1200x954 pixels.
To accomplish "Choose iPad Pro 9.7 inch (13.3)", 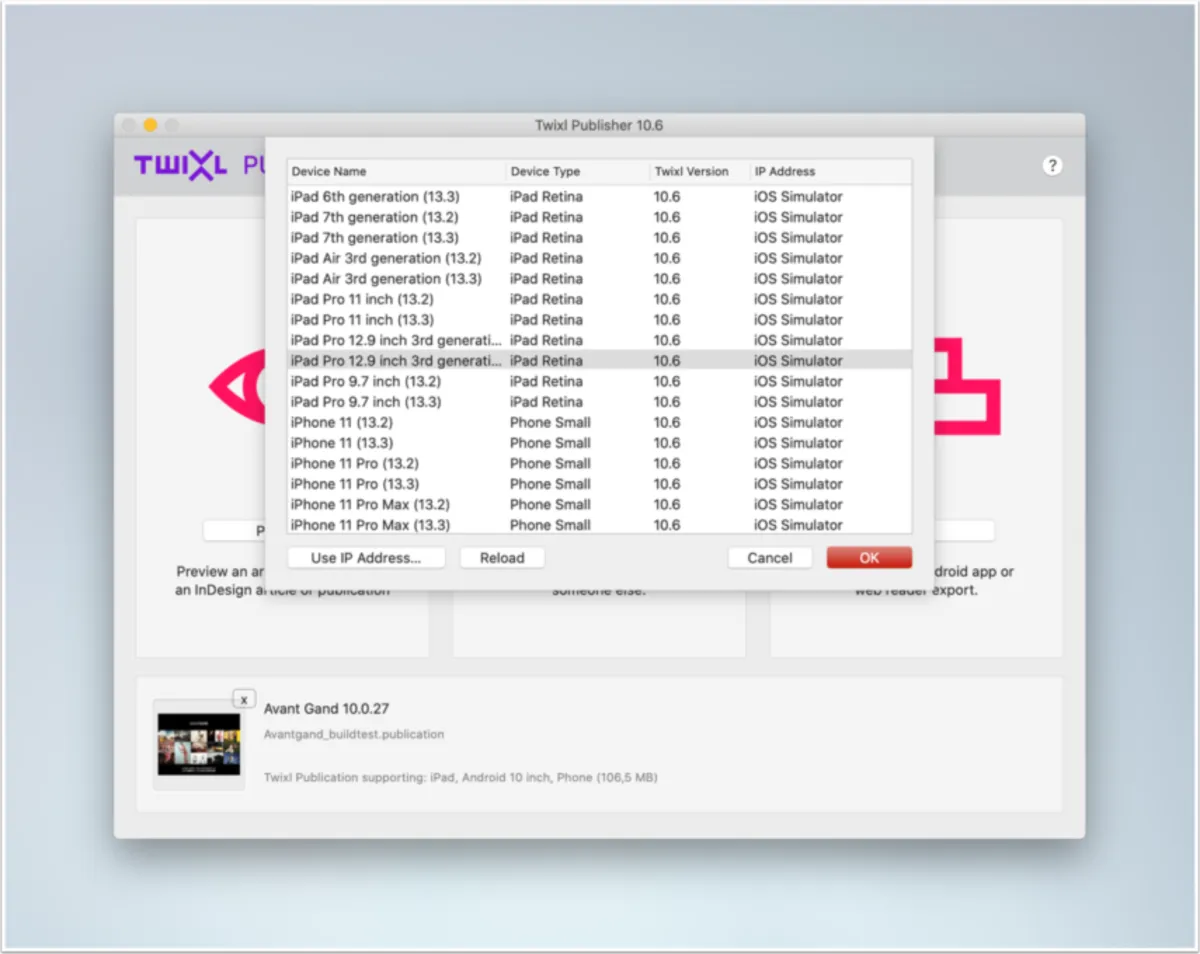I will [599, 402].
